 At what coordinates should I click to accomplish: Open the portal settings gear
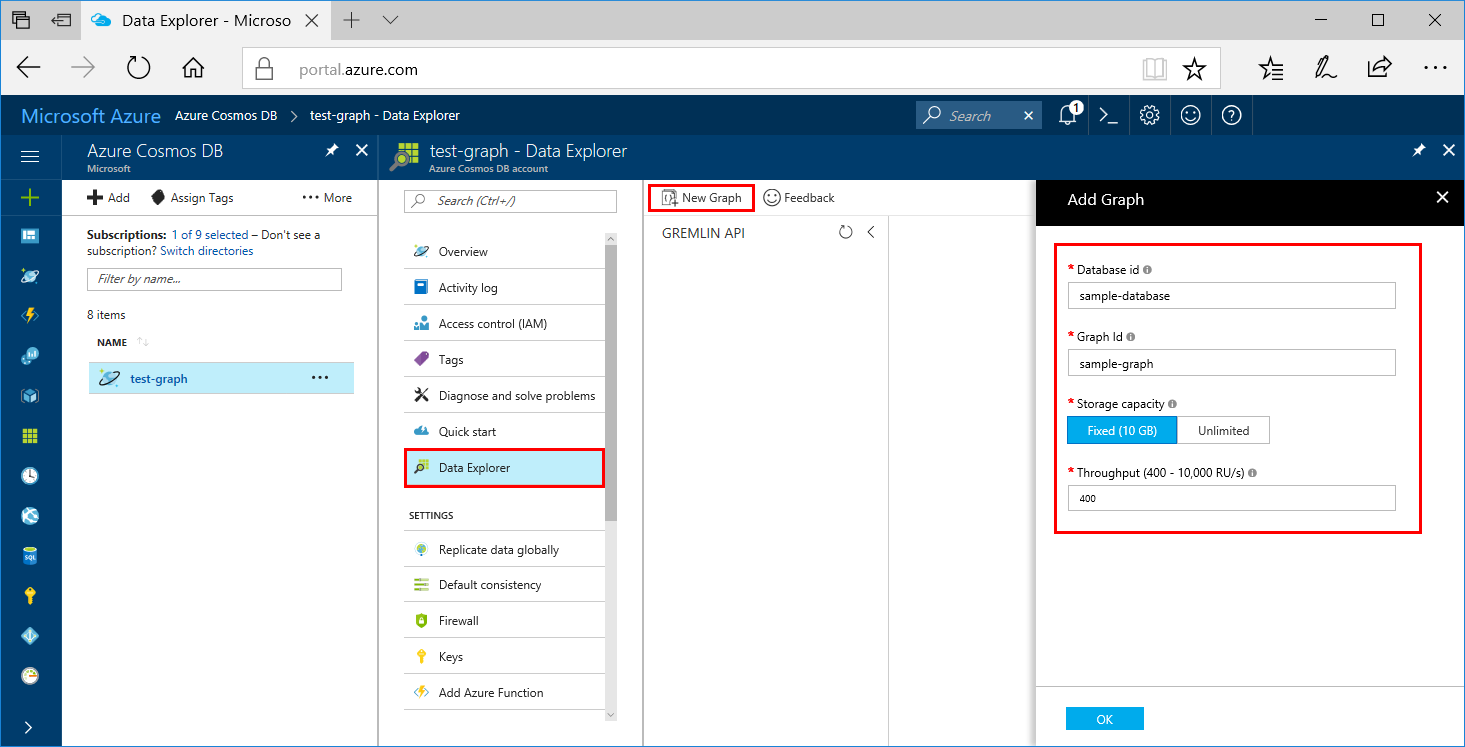point(1149,115)
